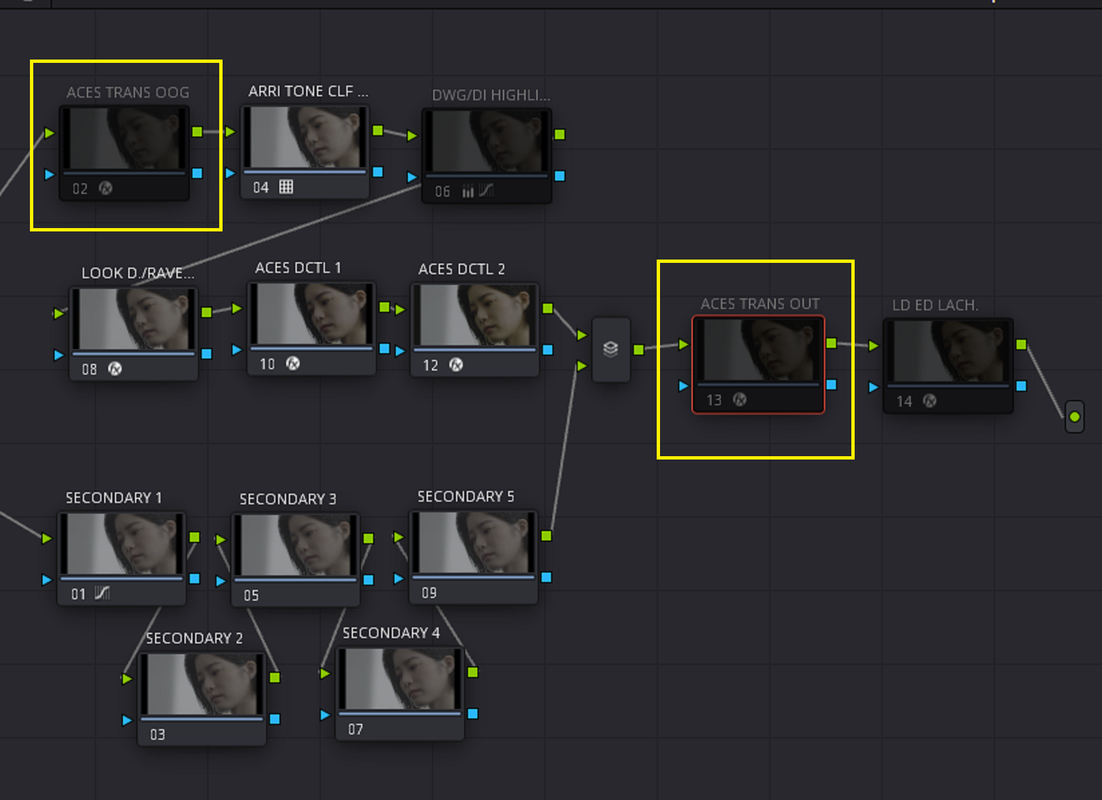Click the 'LD ED LACH.' node label

[x=935, y=305]
